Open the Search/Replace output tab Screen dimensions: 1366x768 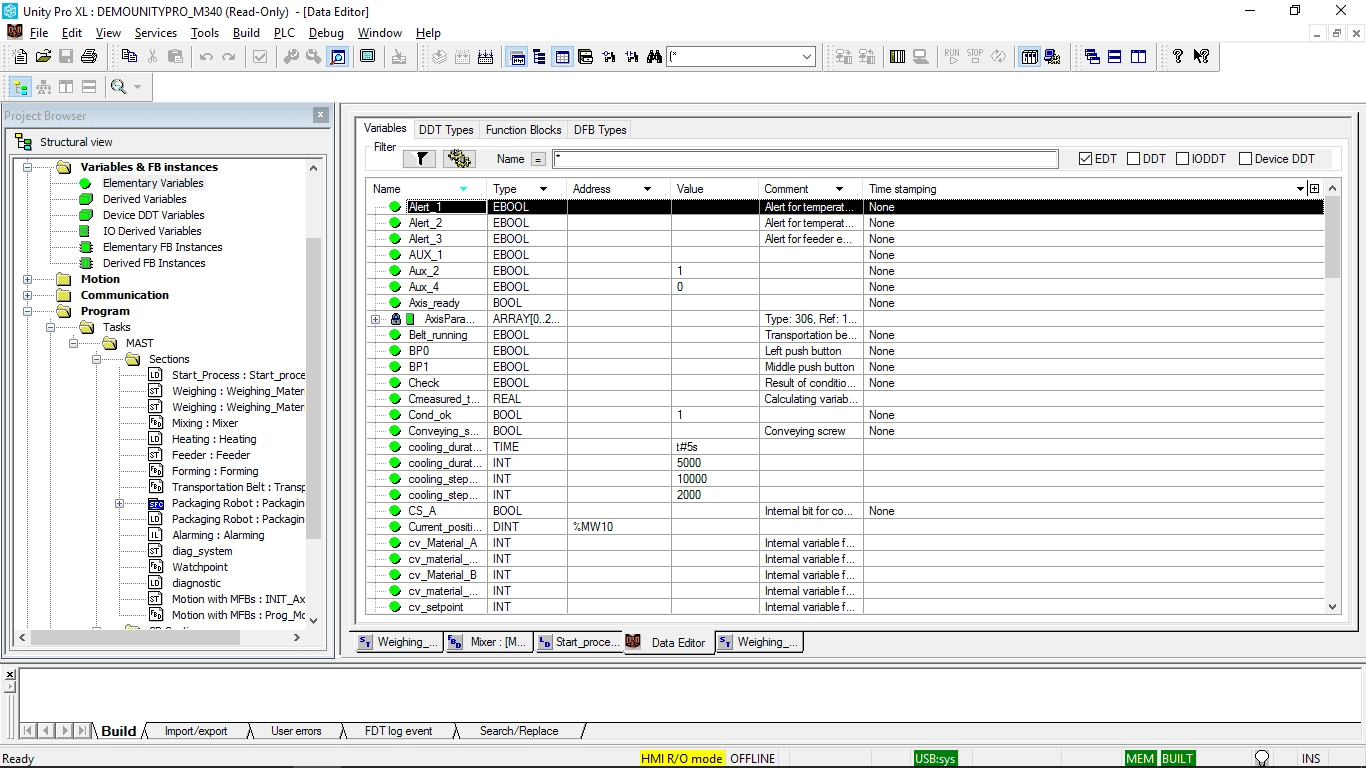pos(519,731)
